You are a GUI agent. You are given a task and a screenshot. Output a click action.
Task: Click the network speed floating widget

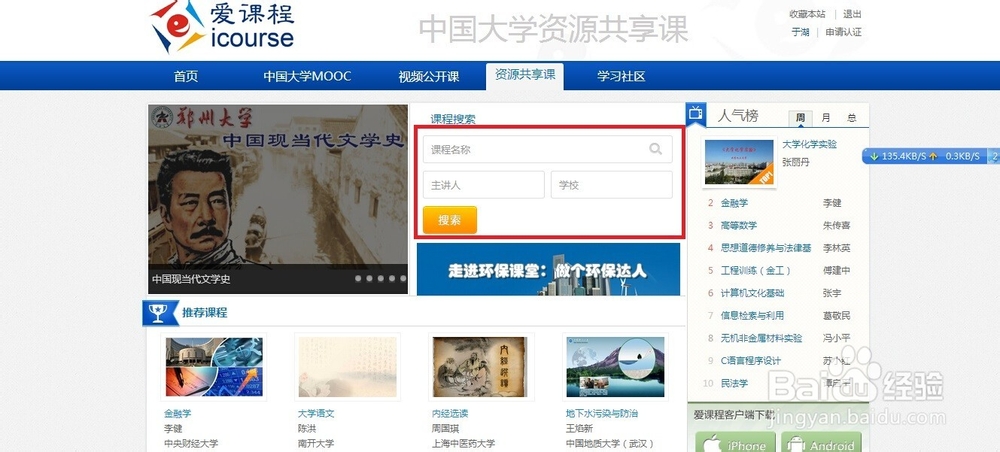pos(930,156)
